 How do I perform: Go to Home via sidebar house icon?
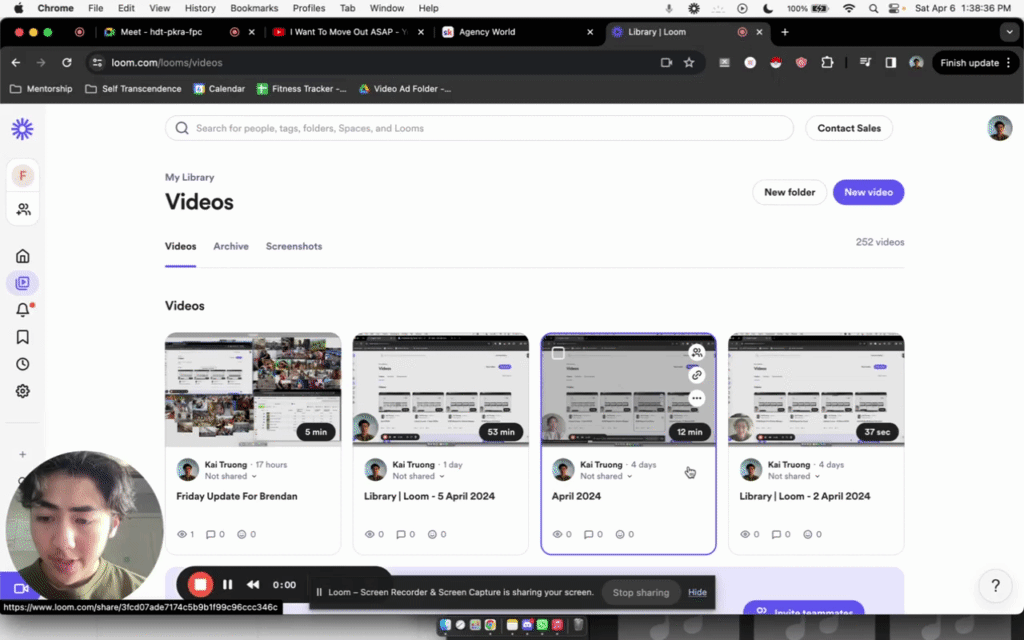point(23,256)
